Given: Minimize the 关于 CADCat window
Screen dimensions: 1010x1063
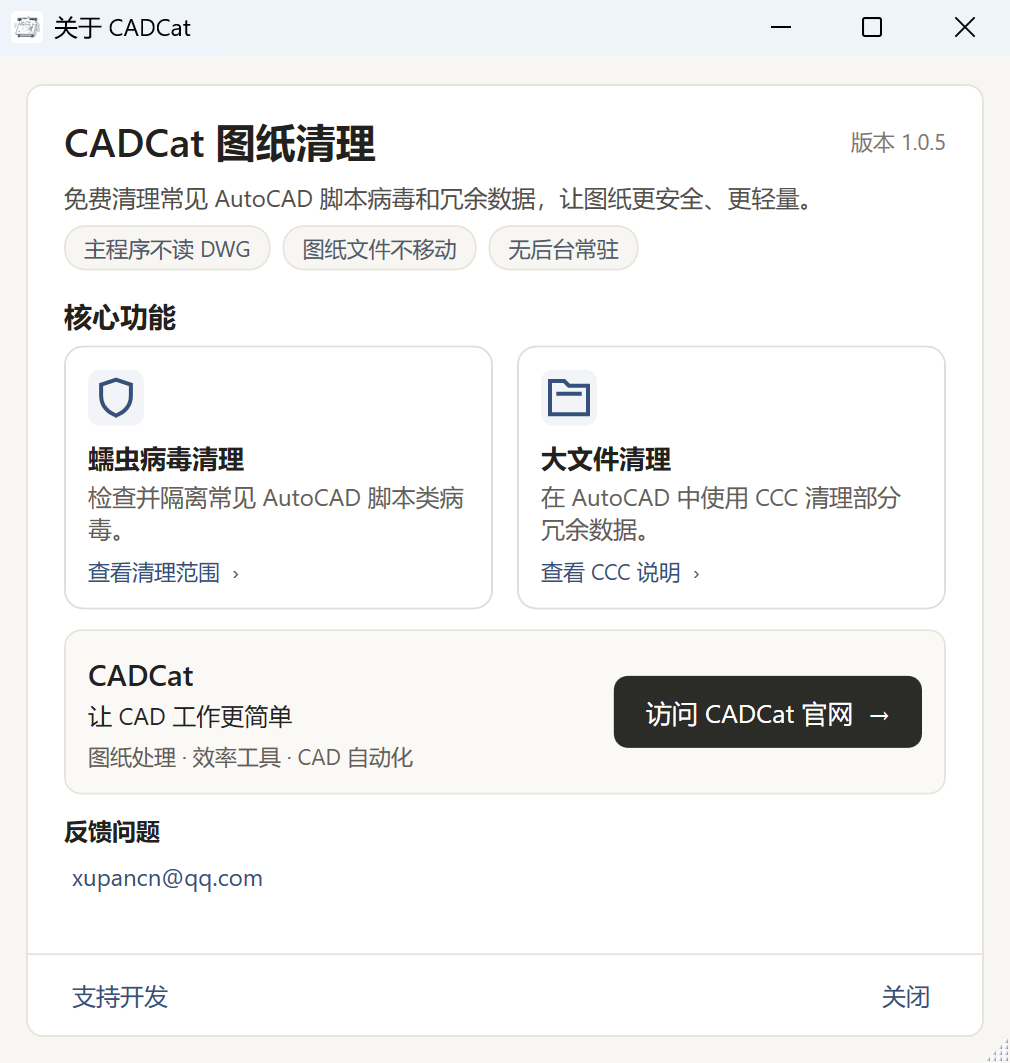Looking at the screenshot, I should [x=781, y=28].
